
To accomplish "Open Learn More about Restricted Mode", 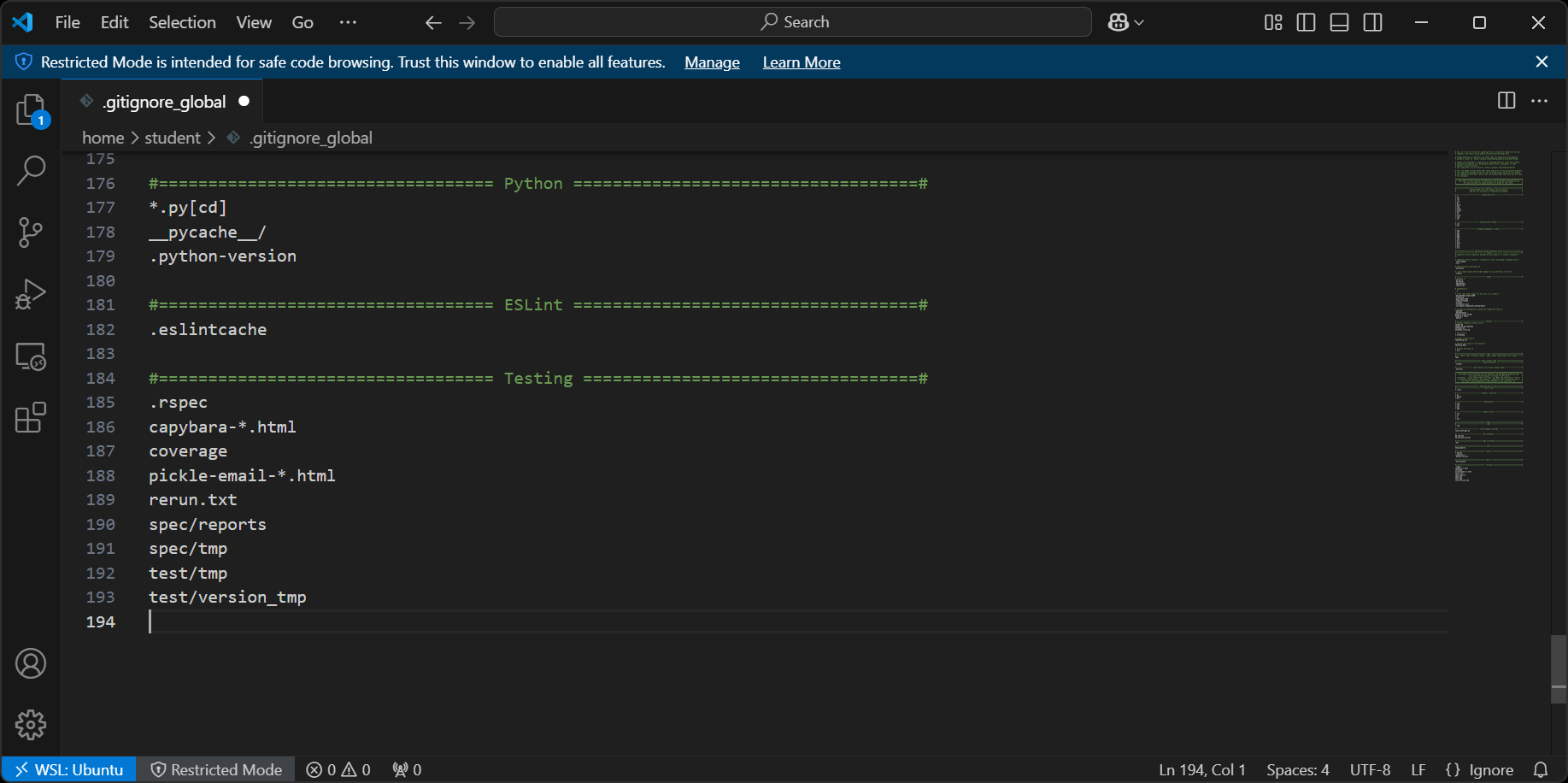I will coord(801,62).
